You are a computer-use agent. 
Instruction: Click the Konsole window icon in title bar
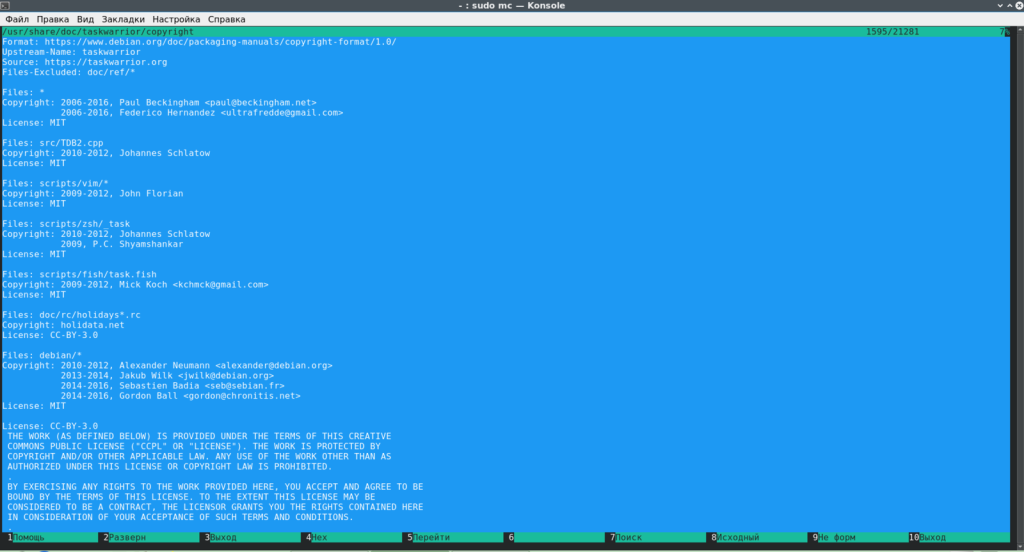(x=9, y=6)
